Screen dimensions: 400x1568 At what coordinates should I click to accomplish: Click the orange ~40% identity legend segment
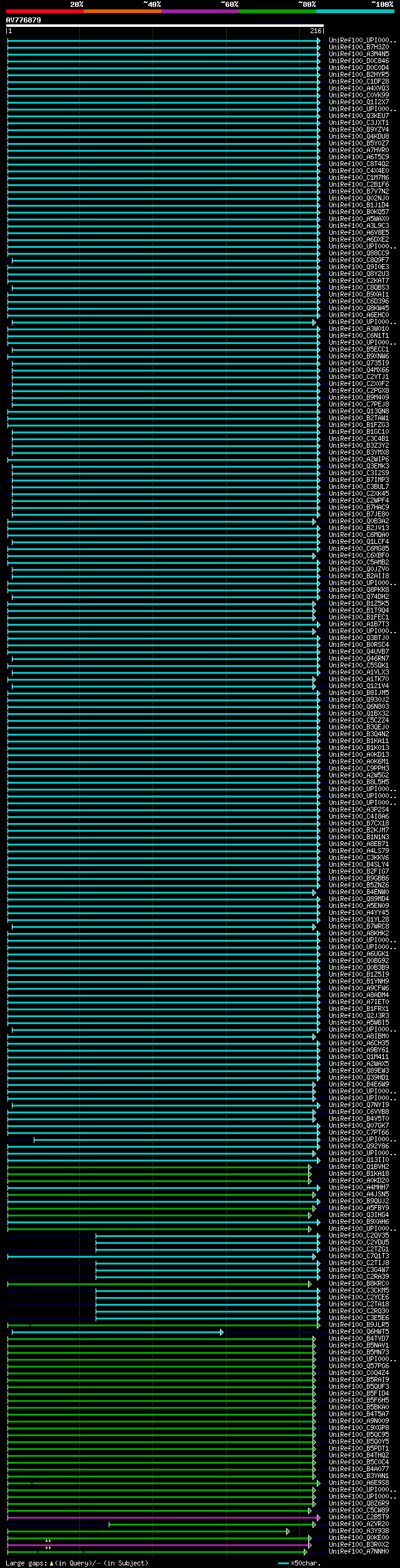click(x=122, y=11)
